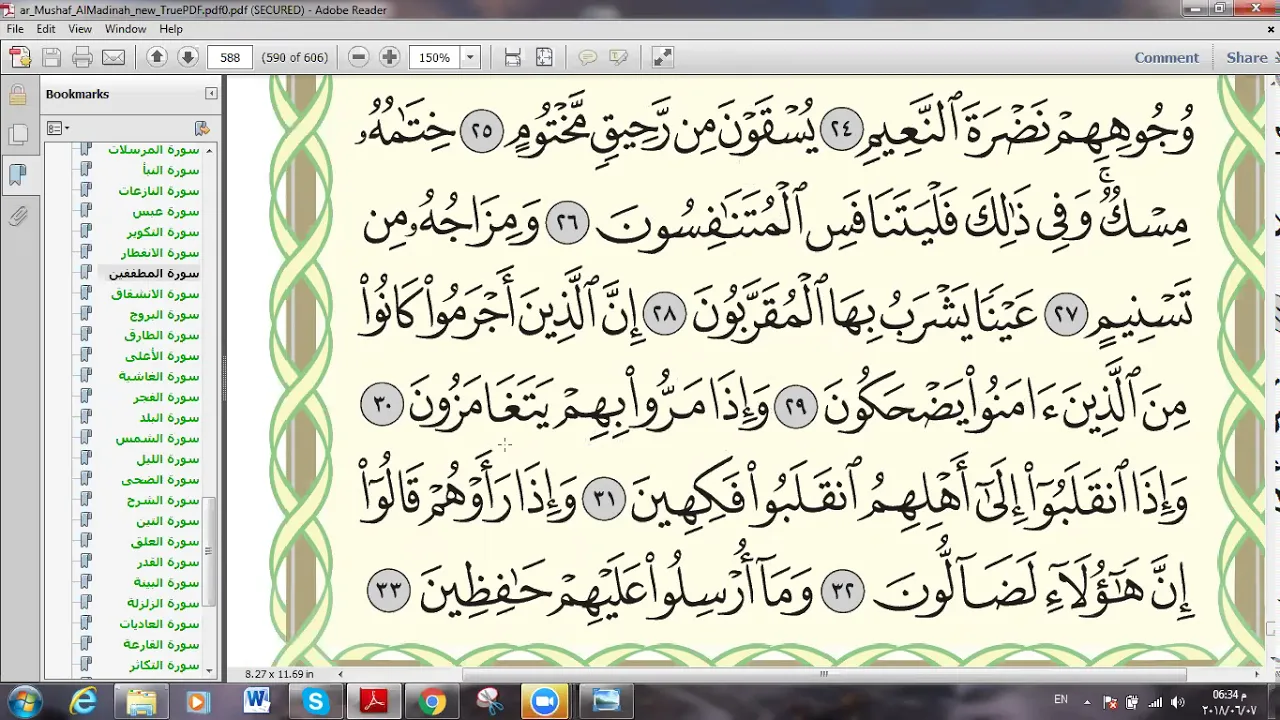This screenshot has height=720, width=1280.
Task: Select the bookmark سورة الضحى
Action: 160,480
